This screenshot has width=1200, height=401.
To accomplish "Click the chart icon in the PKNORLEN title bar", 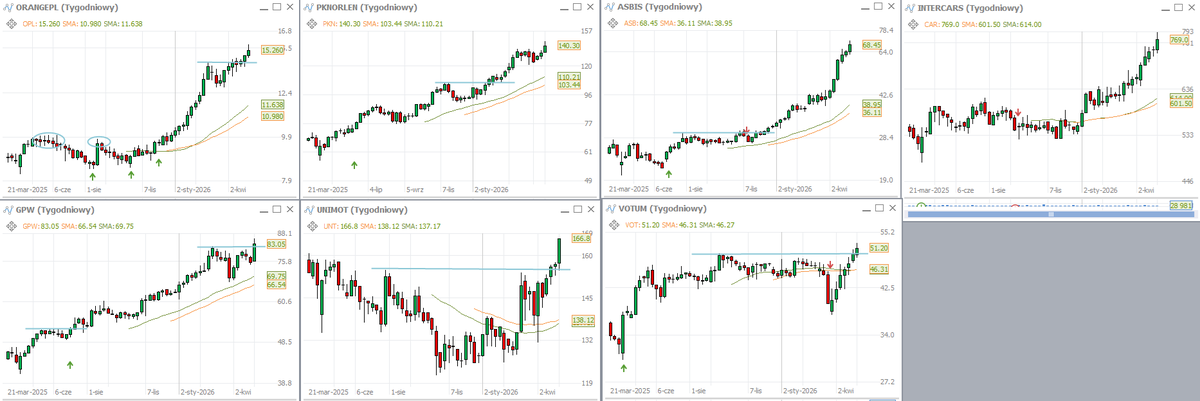I will click(309, 7).
